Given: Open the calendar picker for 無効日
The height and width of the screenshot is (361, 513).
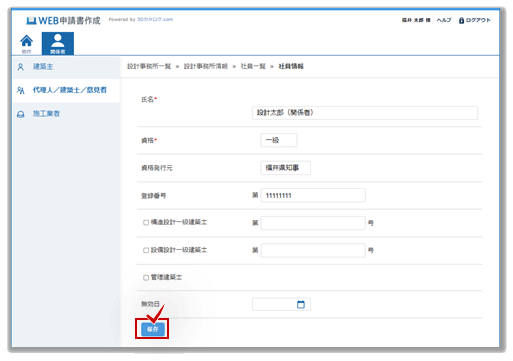Looking at the screenshot, I should (x=301, y=304).
